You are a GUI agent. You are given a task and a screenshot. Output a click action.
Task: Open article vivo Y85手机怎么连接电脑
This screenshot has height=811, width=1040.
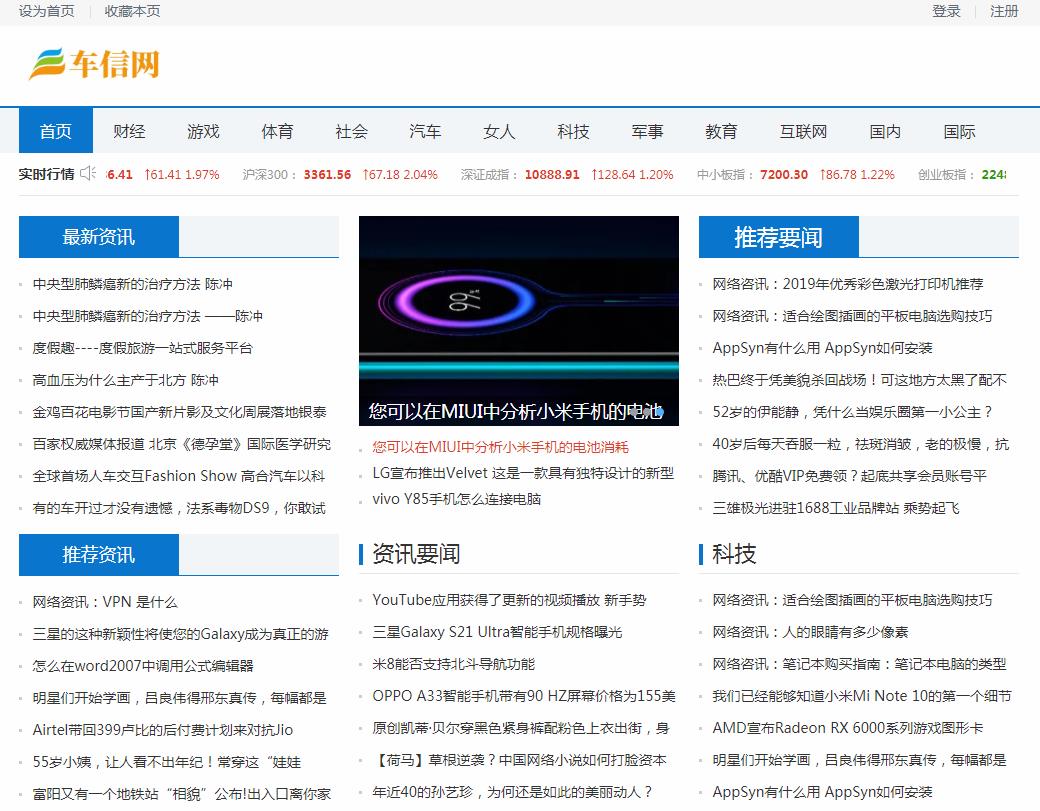pos(456,499)
